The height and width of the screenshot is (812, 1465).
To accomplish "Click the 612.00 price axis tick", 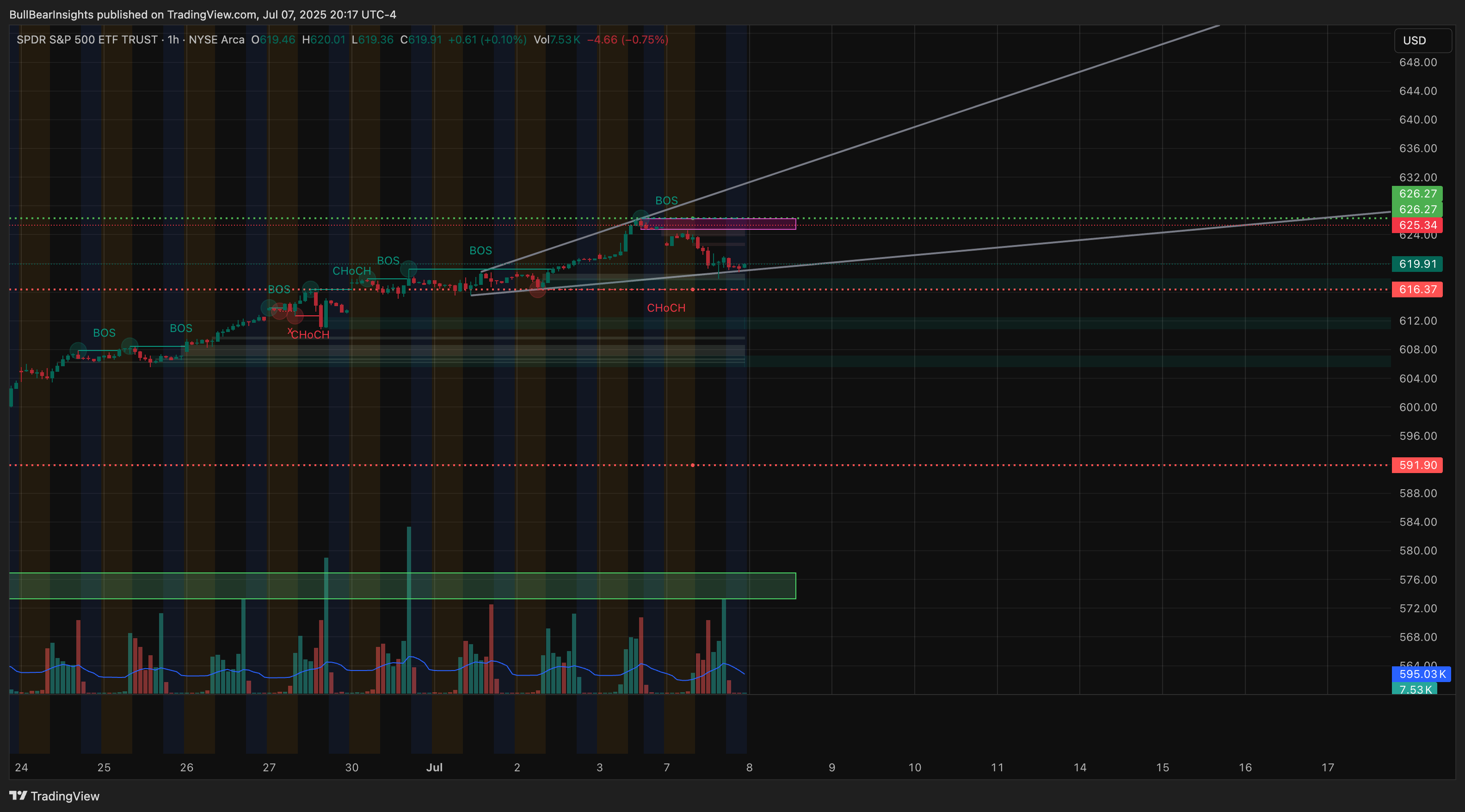I will click(x=1418, y=321).
